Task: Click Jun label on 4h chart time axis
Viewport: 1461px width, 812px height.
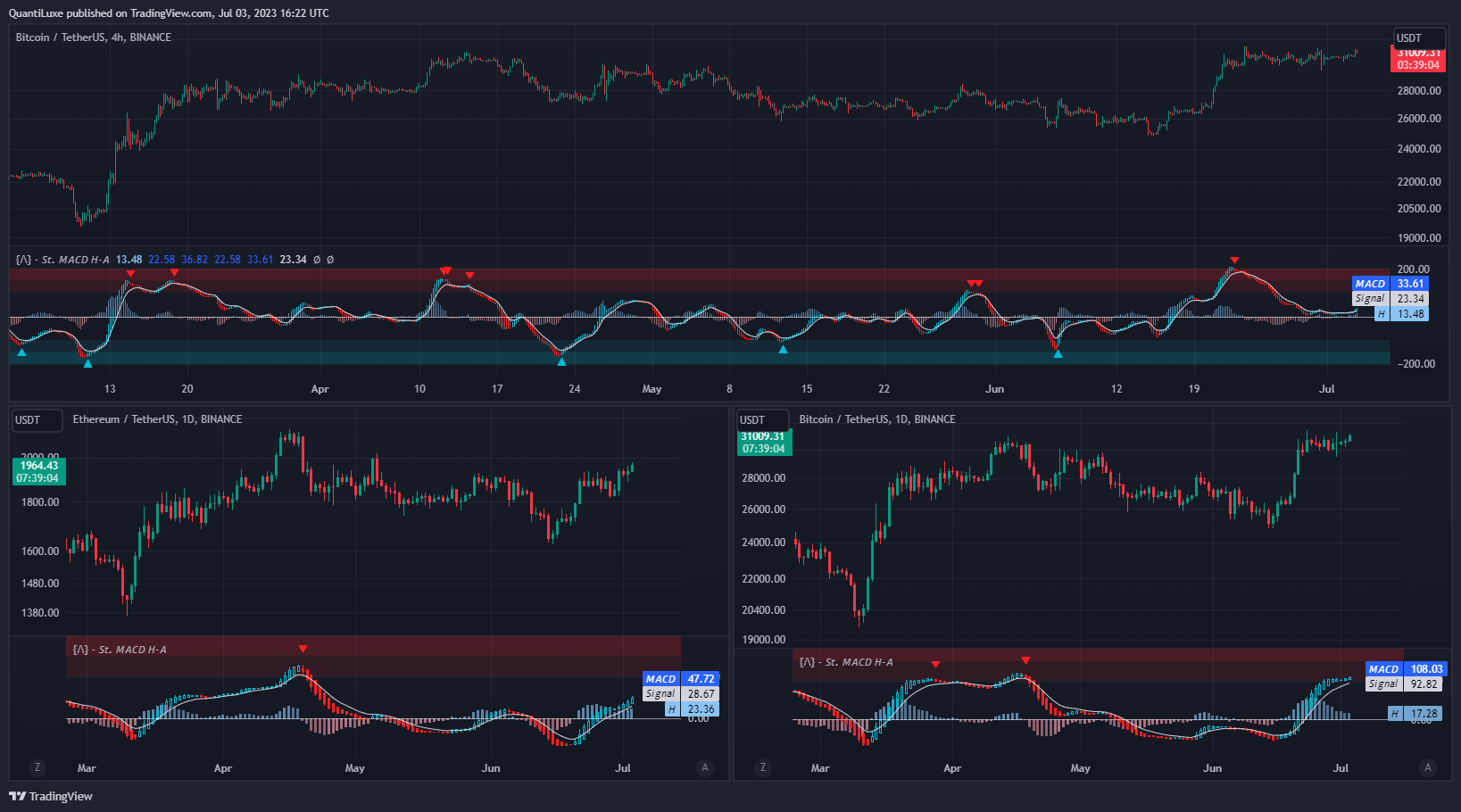Action: click(994, 389)
